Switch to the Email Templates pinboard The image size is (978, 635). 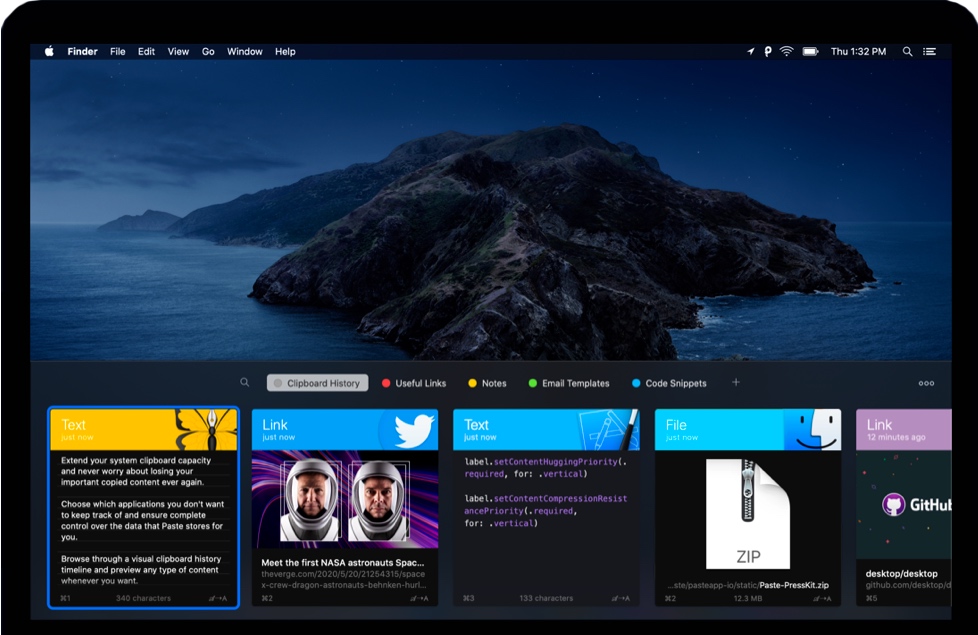[x=569, y=383]
